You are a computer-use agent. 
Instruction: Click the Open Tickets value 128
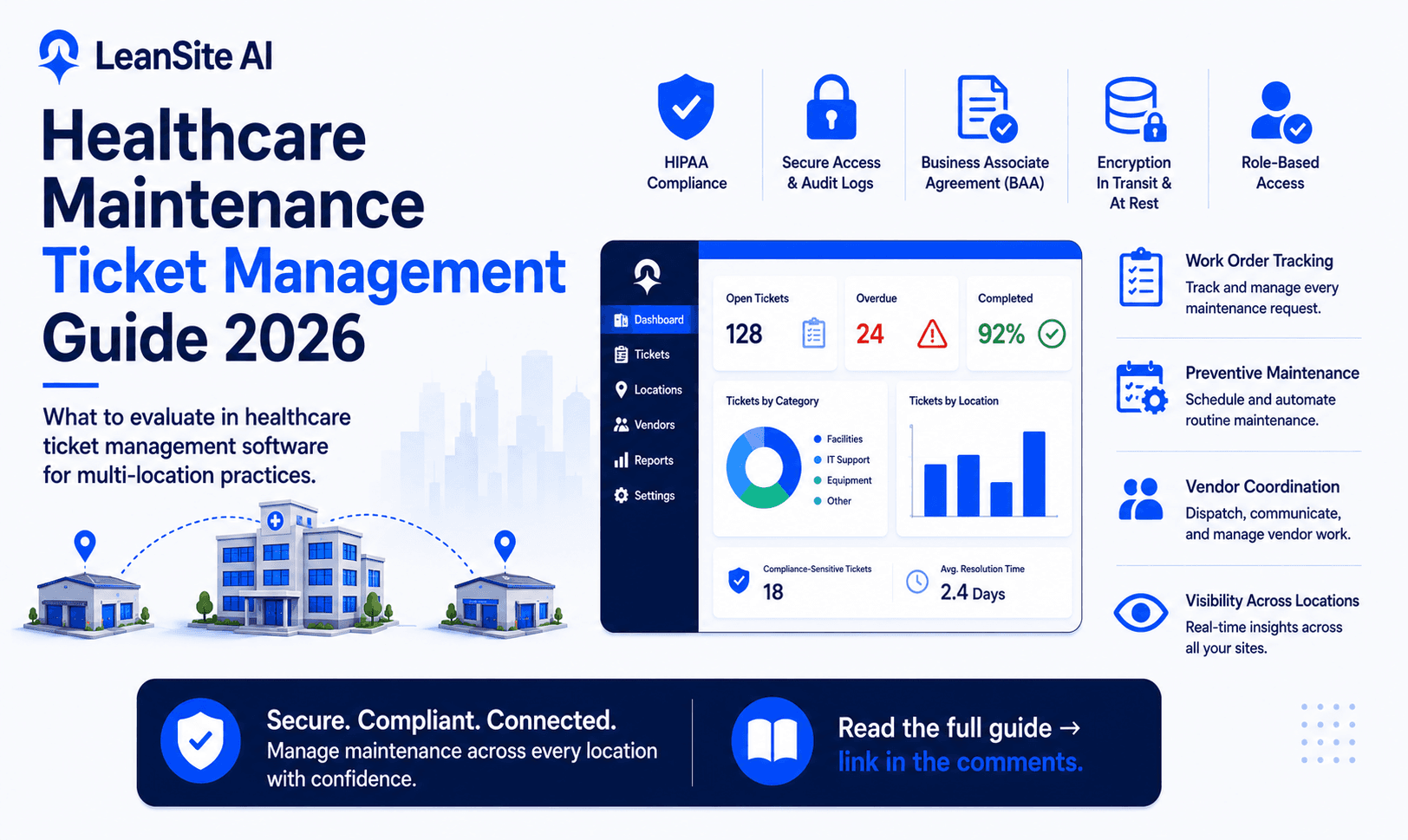[744, 334]
